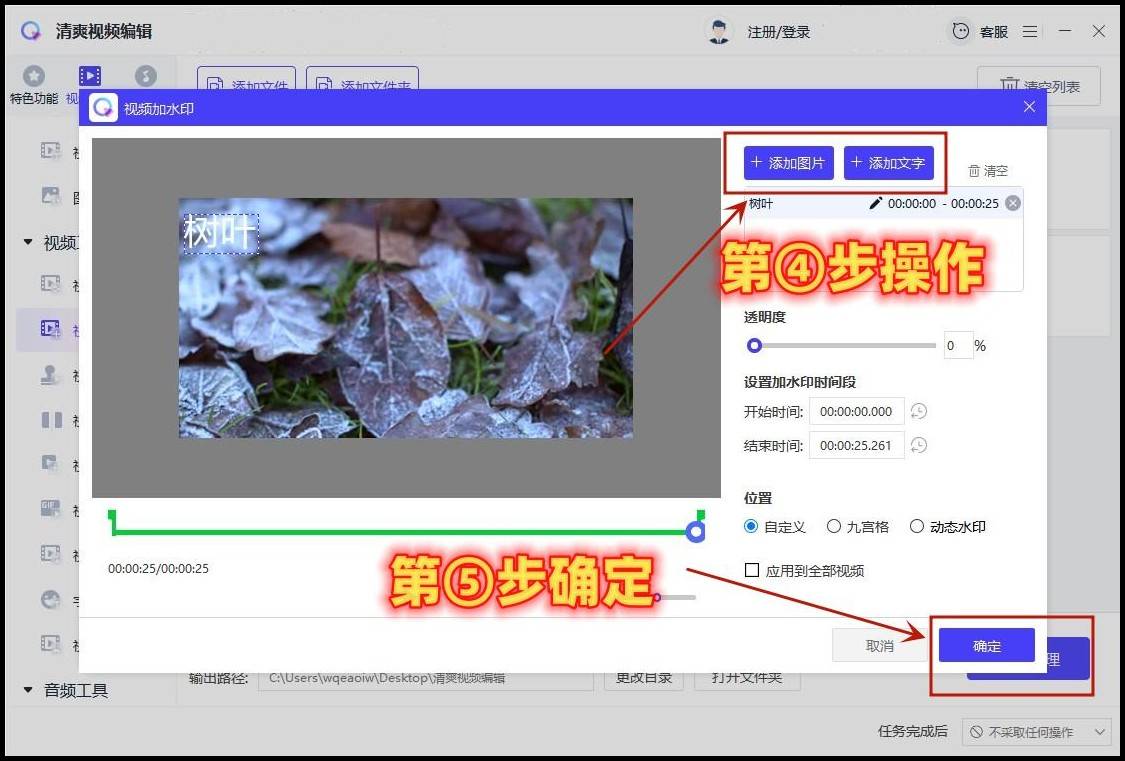The image size is (1125, 761).
Task: Select the 自定义 position radio button
Action: click(751, 526)
